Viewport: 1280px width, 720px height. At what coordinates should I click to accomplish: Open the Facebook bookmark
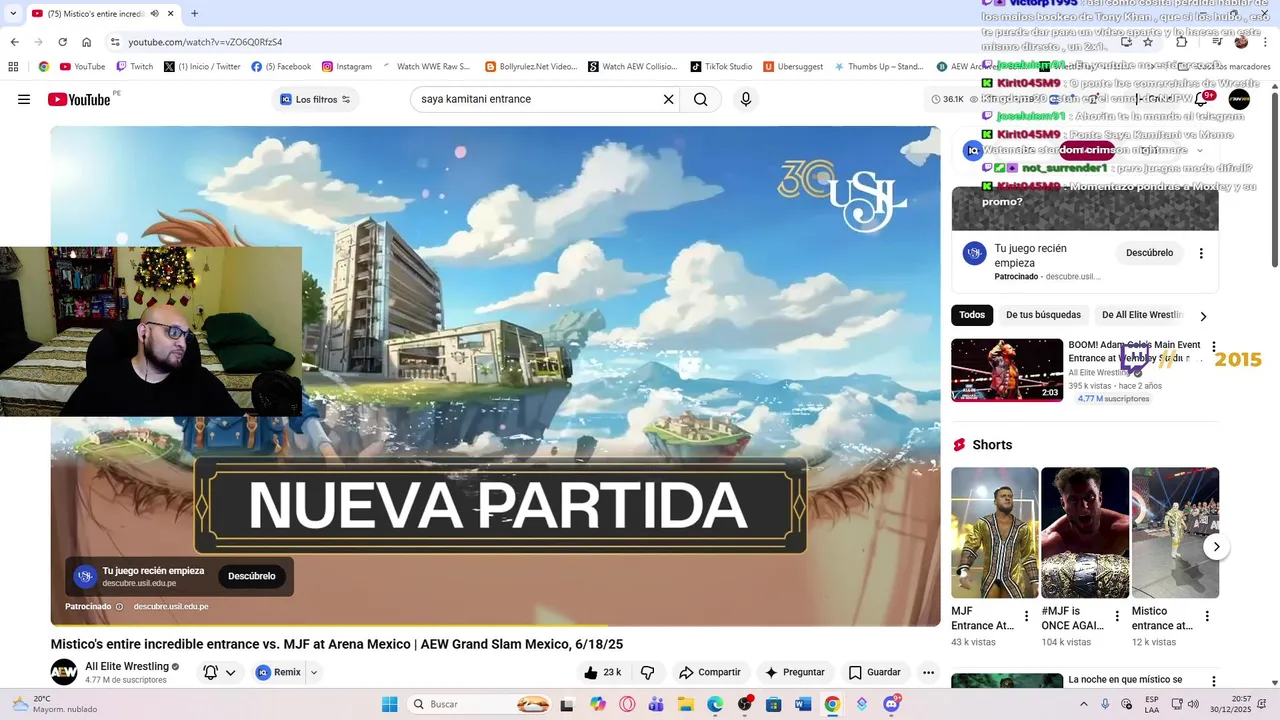coord(281,67)
